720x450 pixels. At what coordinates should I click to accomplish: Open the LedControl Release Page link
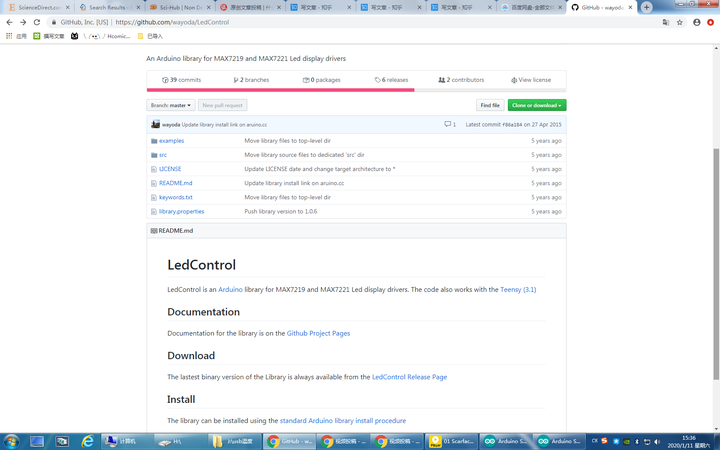point(409,377)
